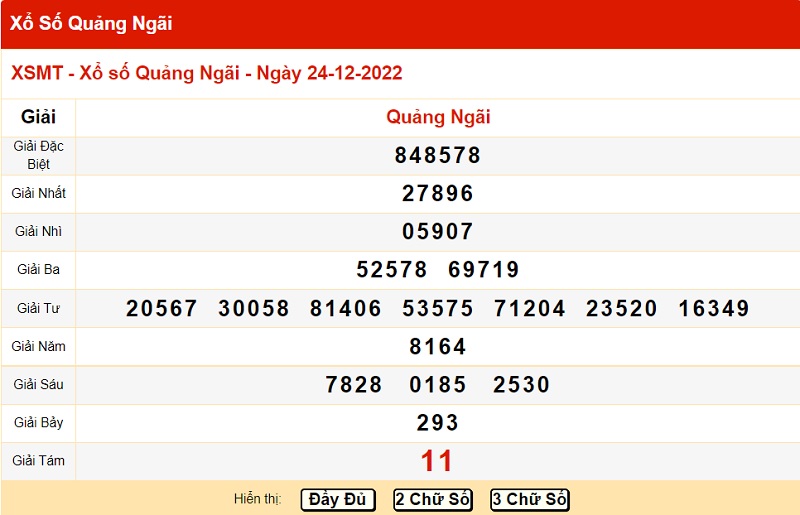Select the Quảng Ngãi column header
800x515 pixels.
[438, 117]
